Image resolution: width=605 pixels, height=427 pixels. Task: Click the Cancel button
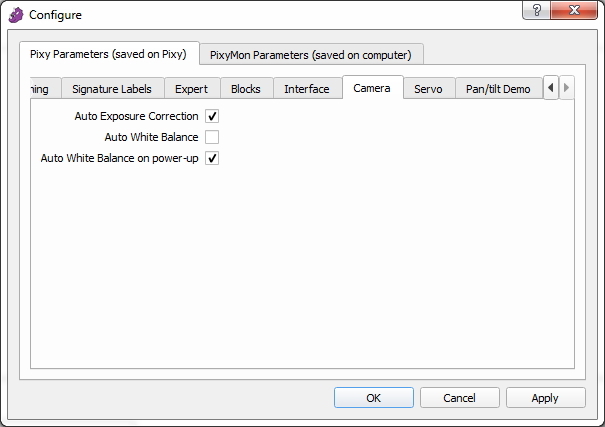pos(459,397)
